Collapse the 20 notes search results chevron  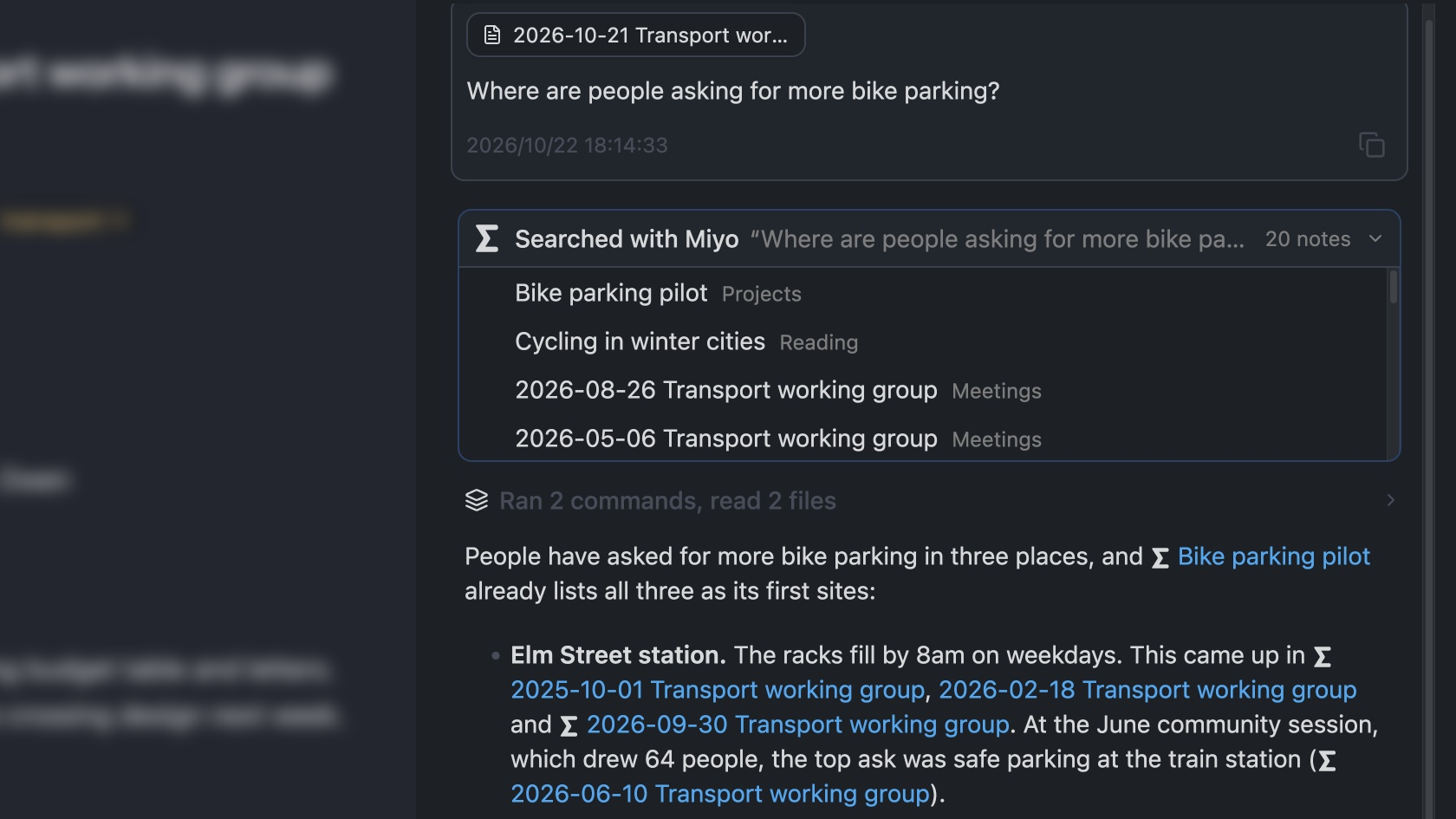click(1375, 238)
